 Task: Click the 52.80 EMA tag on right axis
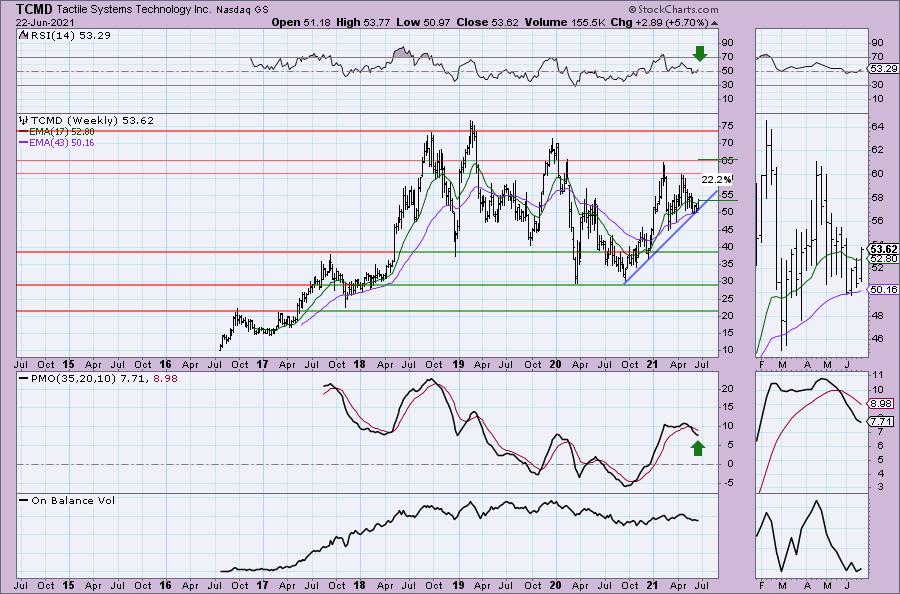884,259
